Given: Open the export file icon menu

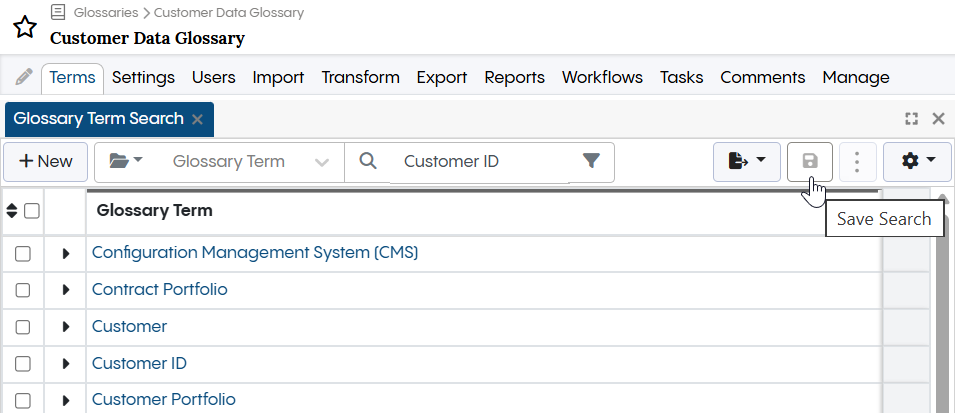Looking at the screenshot, I should click(747, 161).
